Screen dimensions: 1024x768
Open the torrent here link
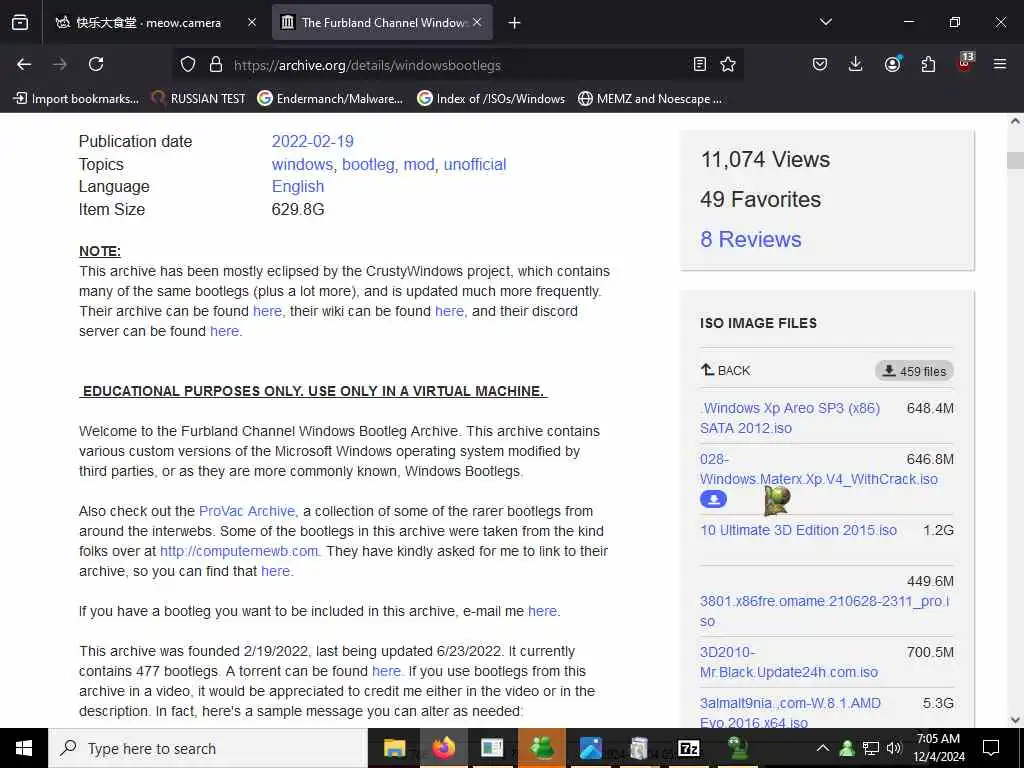[387, 671]
